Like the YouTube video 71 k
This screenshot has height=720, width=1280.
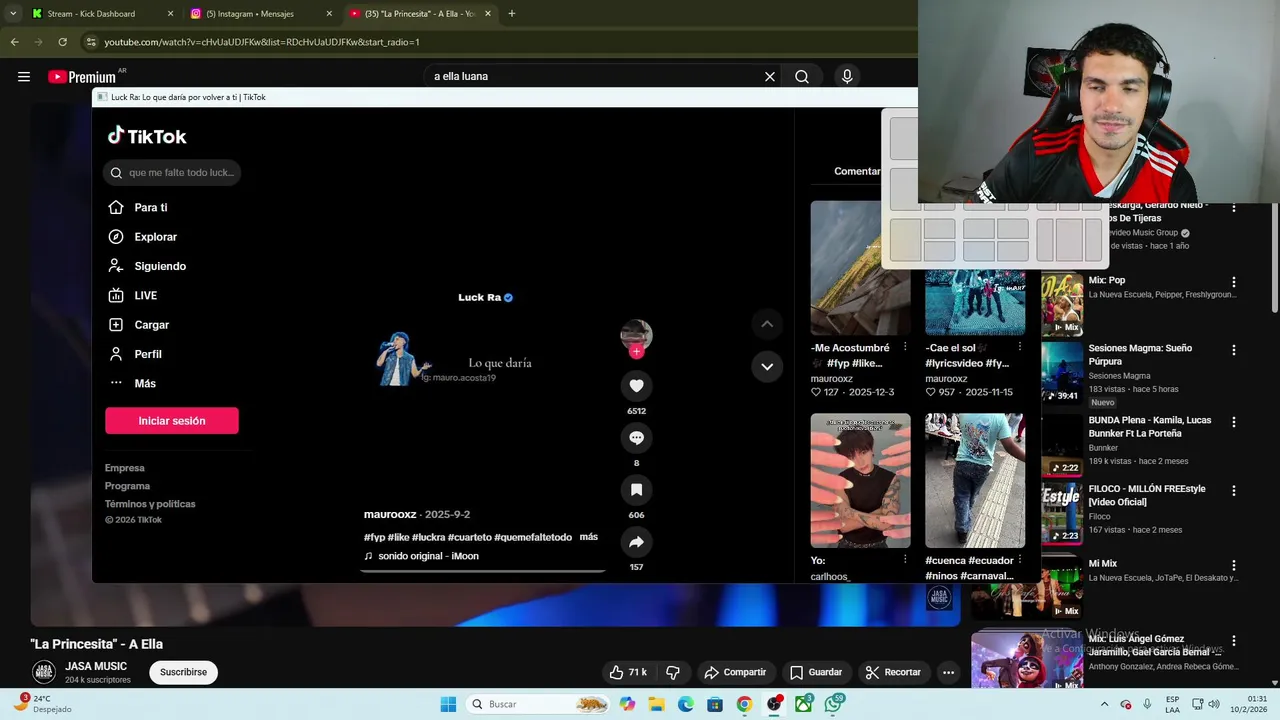click(x=628, y=672)
